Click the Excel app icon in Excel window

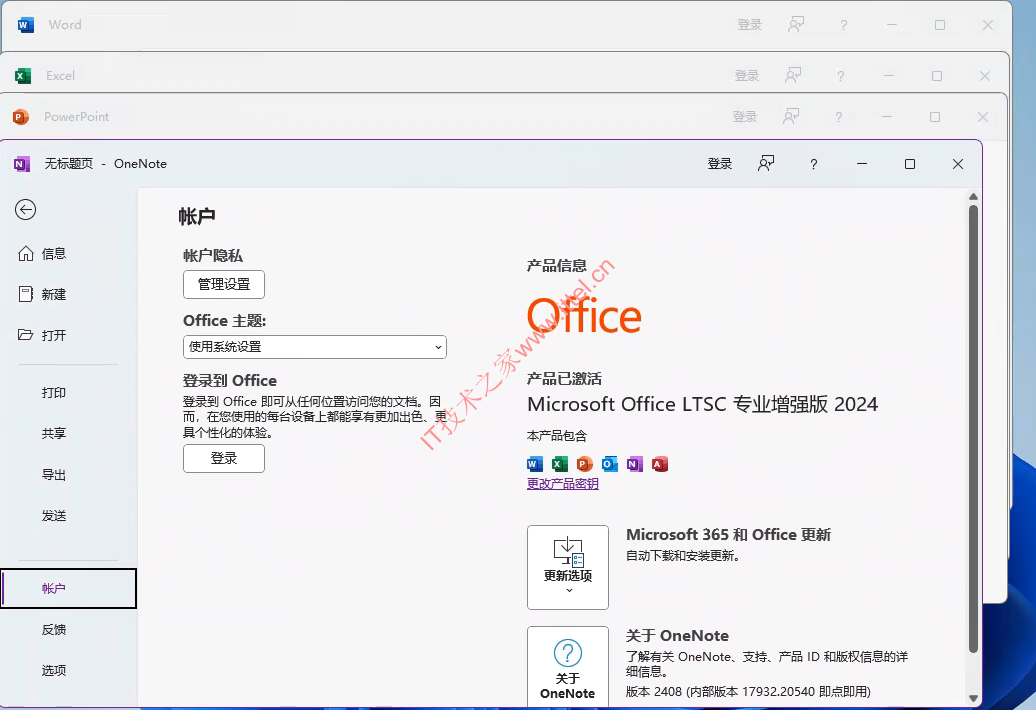click(23, 76)
